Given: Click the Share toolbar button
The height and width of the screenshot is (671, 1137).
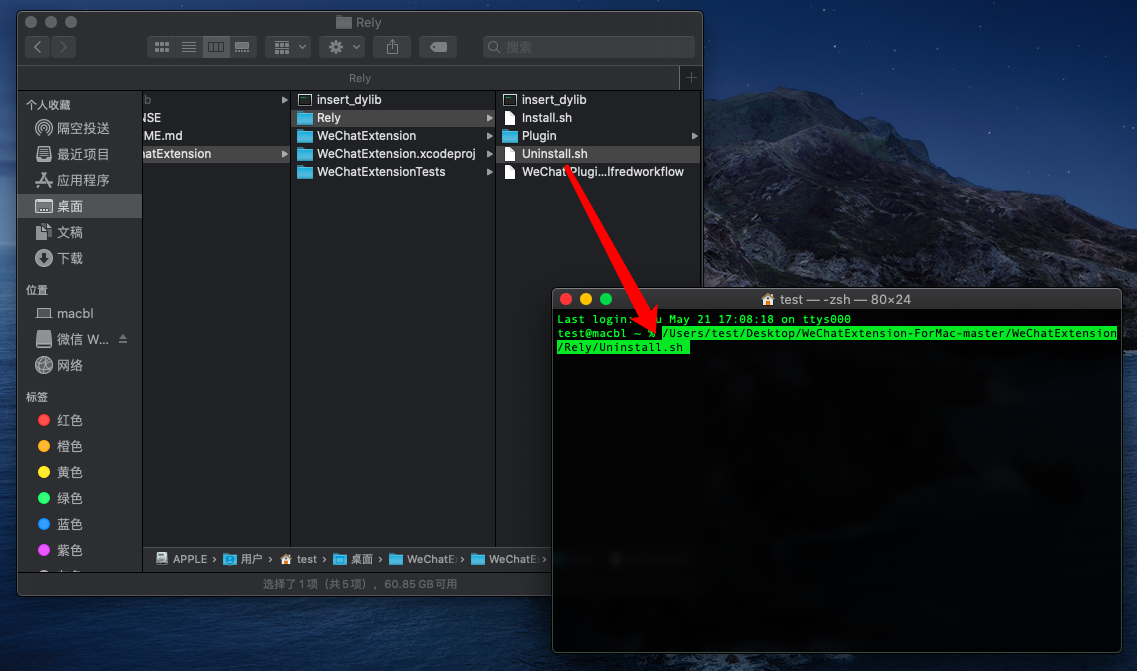Looking at the screenshot, I should click(392, 47).
